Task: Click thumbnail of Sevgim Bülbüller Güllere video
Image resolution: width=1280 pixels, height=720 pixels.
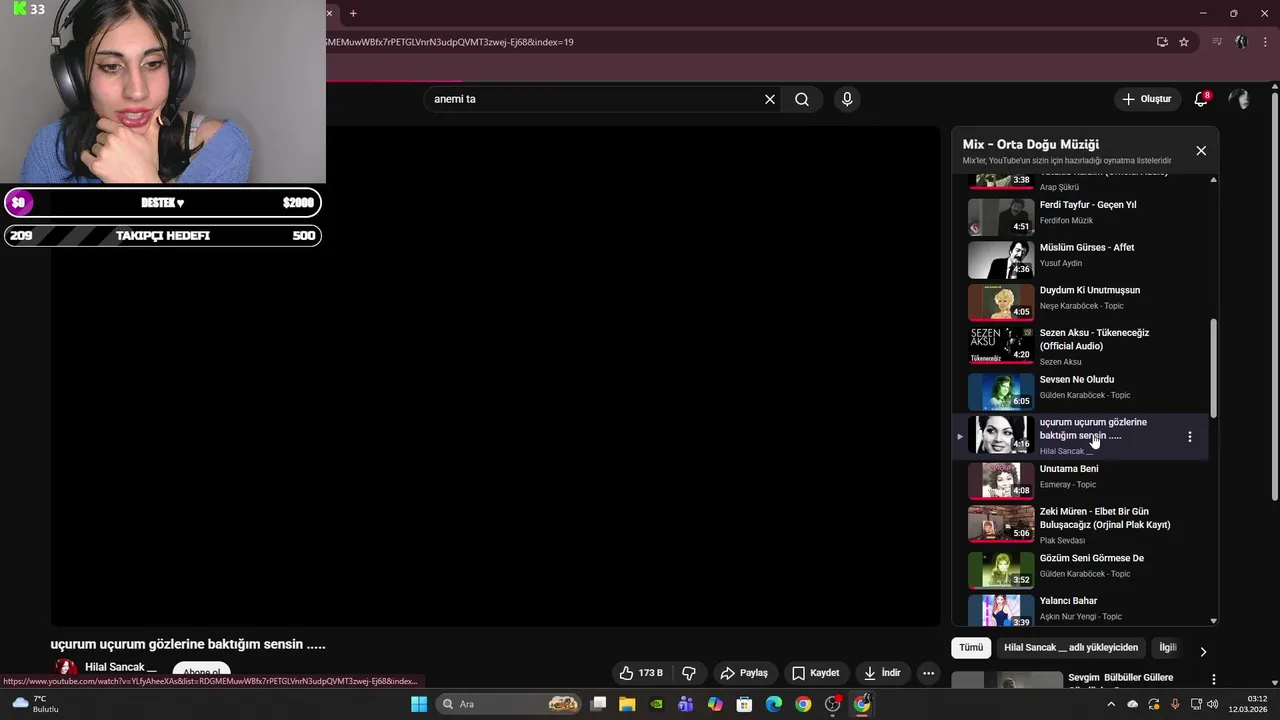Action: (x=1006, y=681)
